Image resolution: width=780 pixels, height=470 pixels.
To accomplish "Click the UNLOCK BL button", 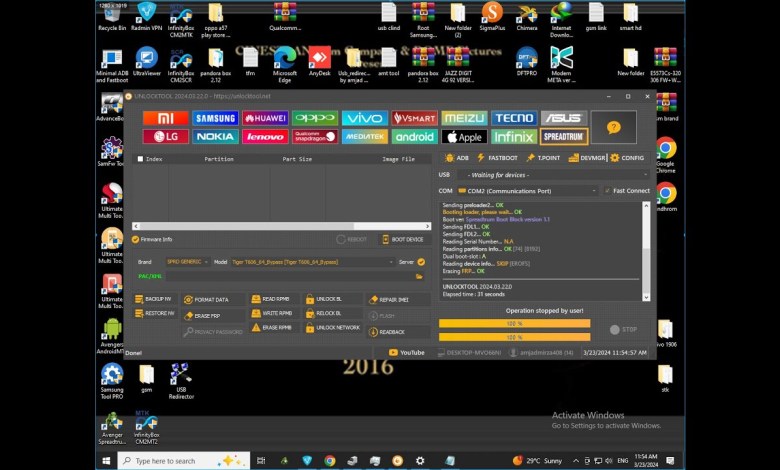I will pos(333,299).
